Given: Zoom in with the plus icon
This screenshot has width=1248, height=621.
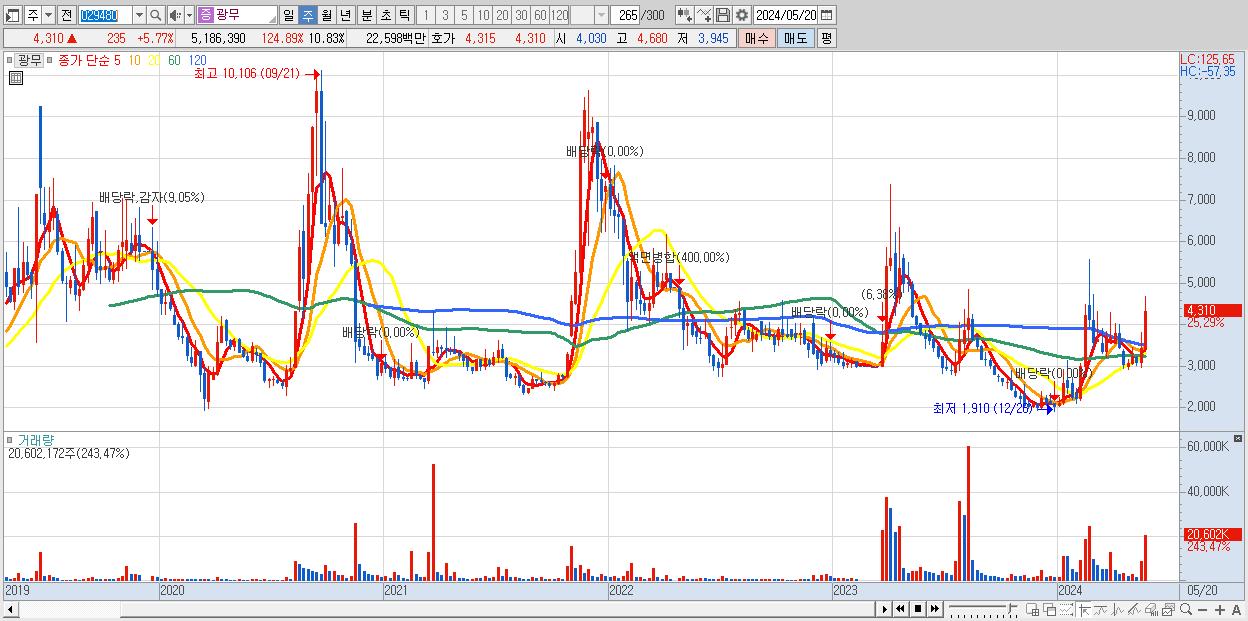Looking at the screenshot, I should pos(1220,609).
